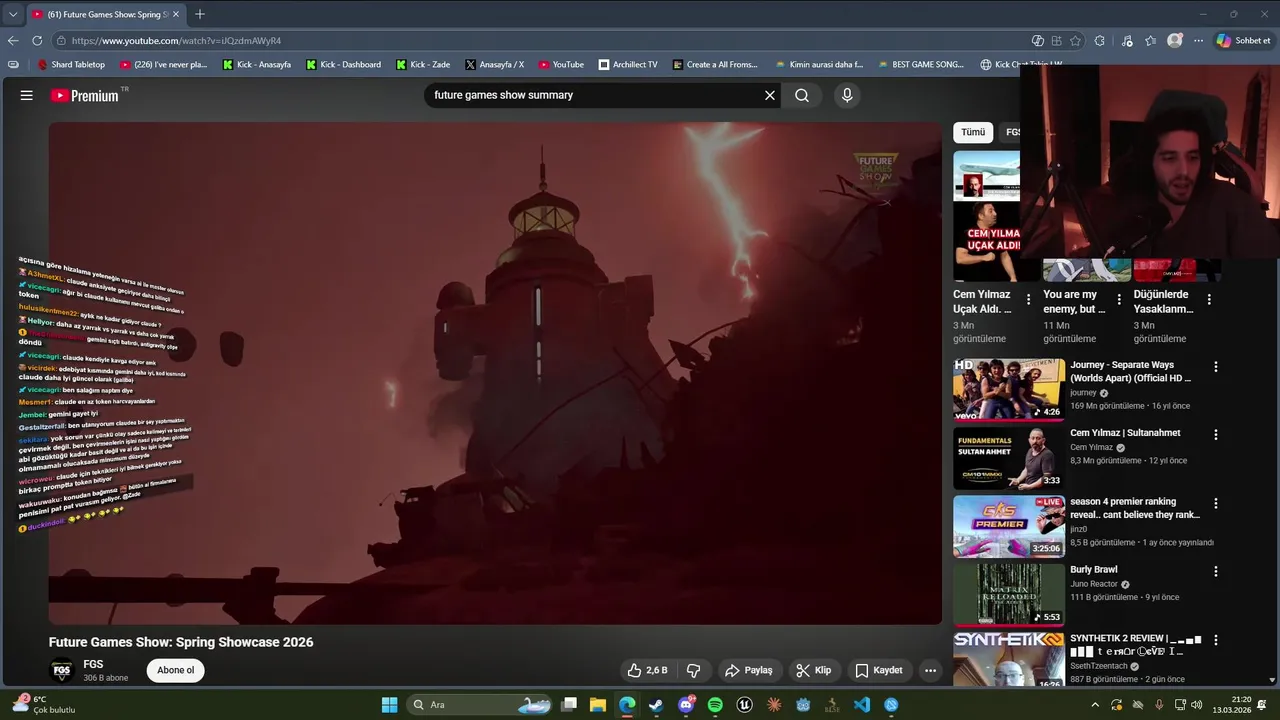Open more actions ellipsis under video
Image resolution: width=1280 pixels, height=720 pixels.
point(930,670)
